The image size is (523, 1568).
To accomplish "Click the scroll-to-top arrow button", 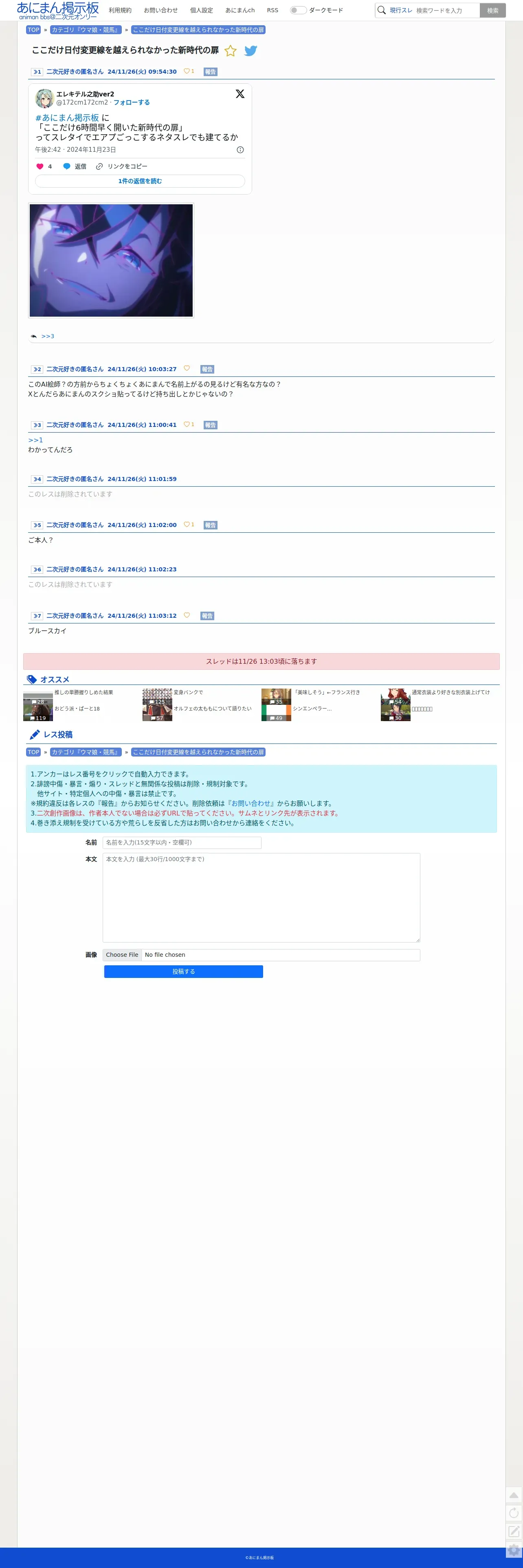I will point(514,1495).
